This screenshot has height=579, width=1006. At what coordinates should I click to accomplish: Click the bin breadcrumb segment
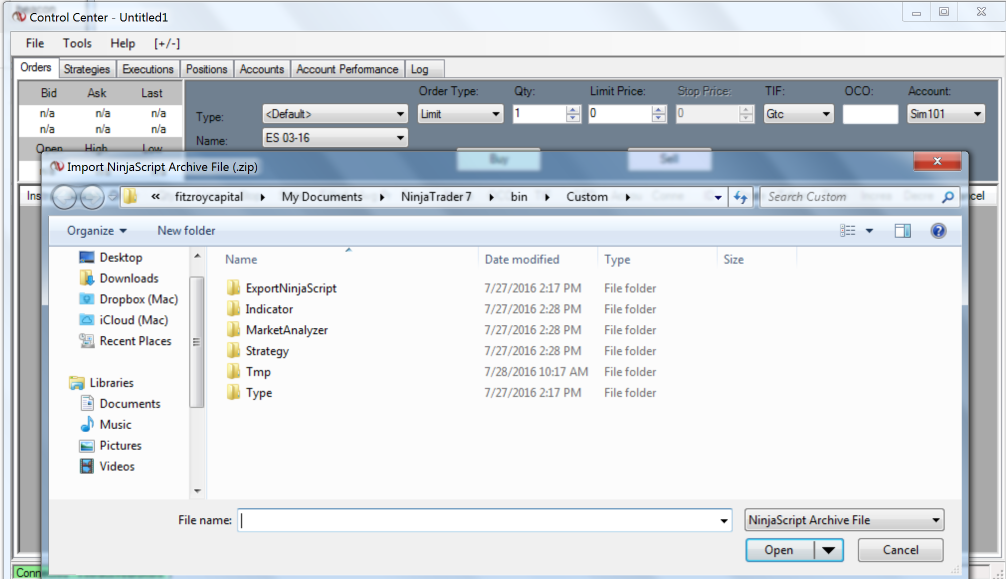coord(519,197)
